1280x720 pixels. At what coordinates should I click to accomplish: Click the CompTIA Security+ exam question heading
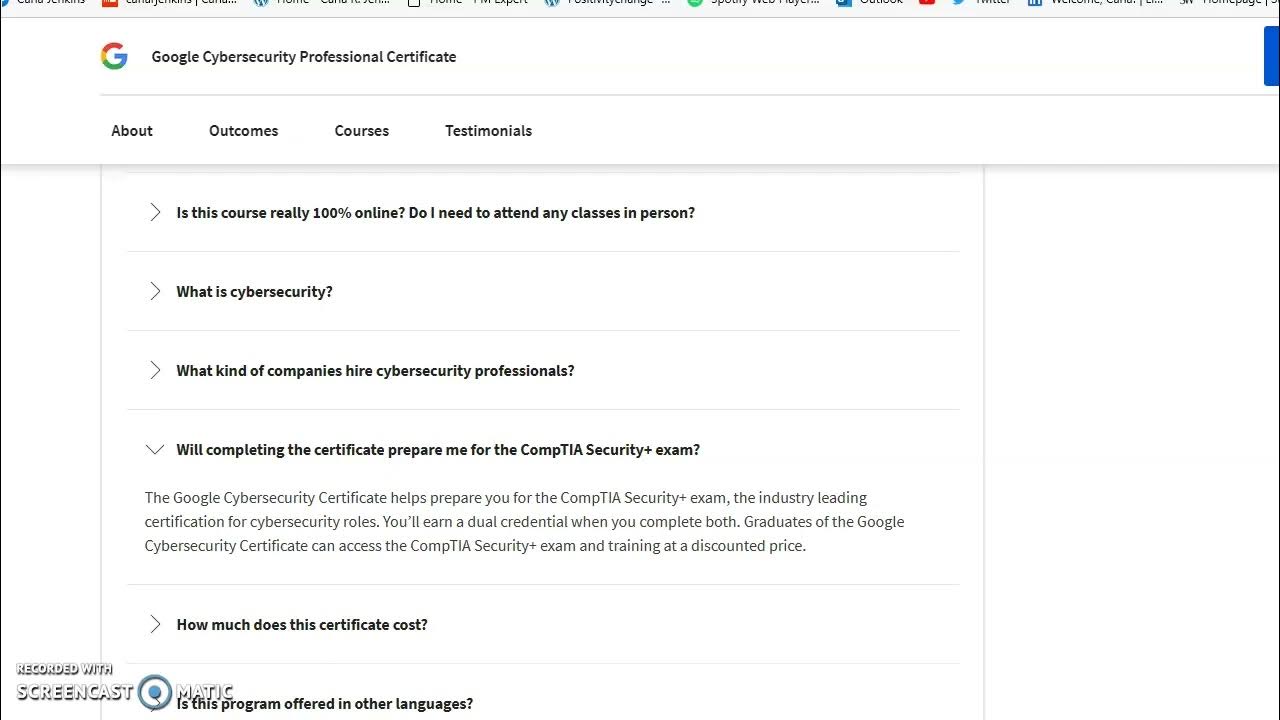438,450
